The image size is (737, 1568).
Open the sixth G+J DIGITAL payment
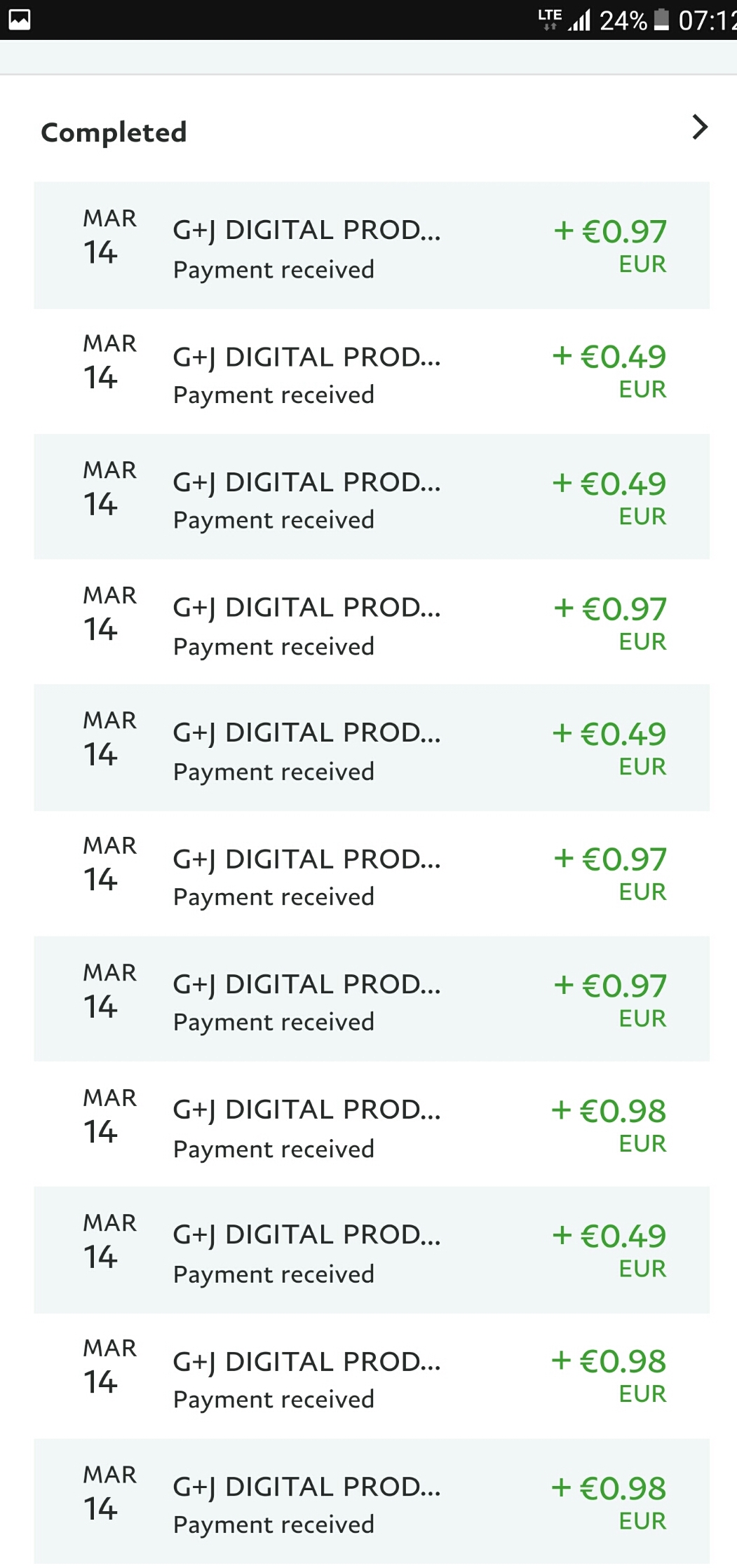coord(372,873)
